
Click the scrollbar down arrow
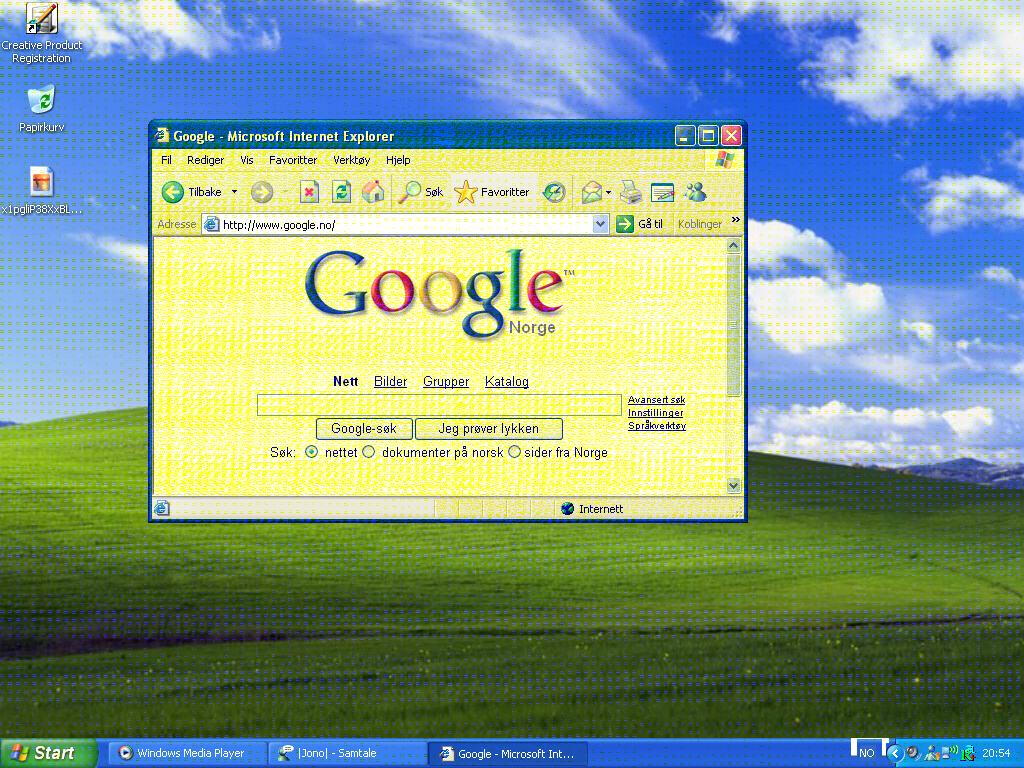click(733, 485)
